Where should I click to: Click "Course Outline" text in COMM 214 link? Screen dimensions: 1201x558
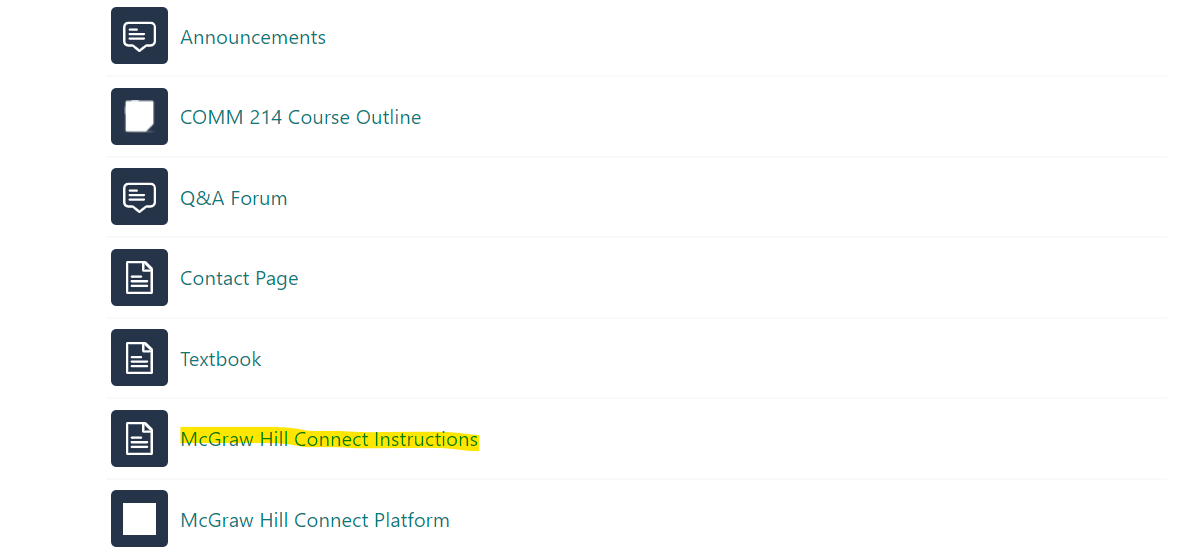354,118
